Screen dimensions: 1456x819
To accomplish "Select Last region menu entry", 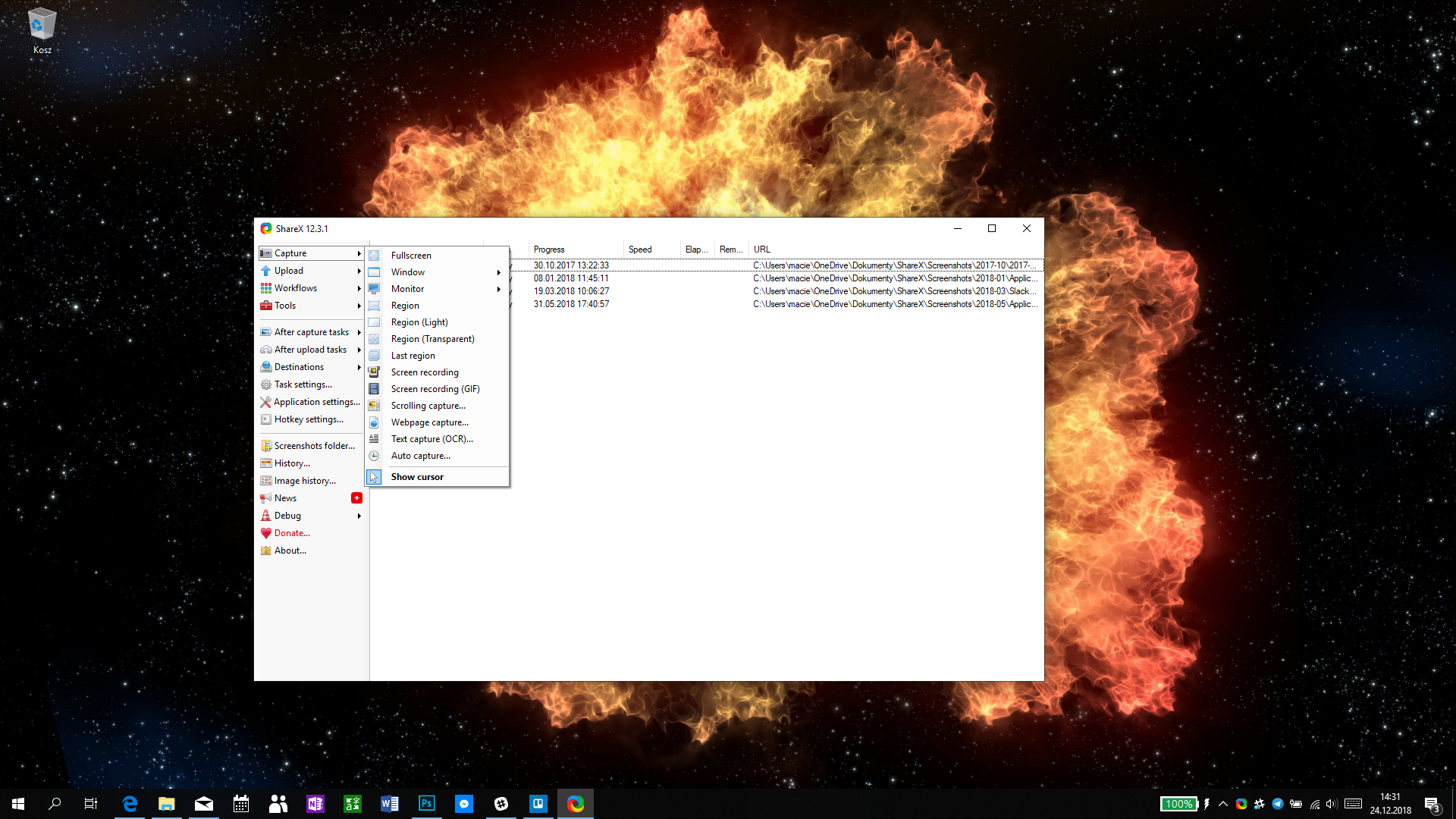I will pyautogui.click(x=437, y=356).
